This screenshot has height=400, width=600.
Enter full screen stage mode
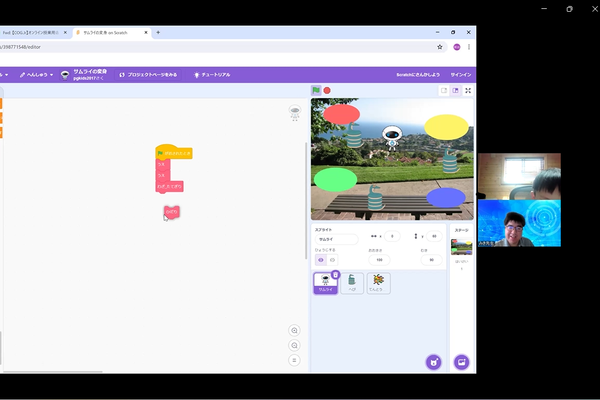point(468,90)
